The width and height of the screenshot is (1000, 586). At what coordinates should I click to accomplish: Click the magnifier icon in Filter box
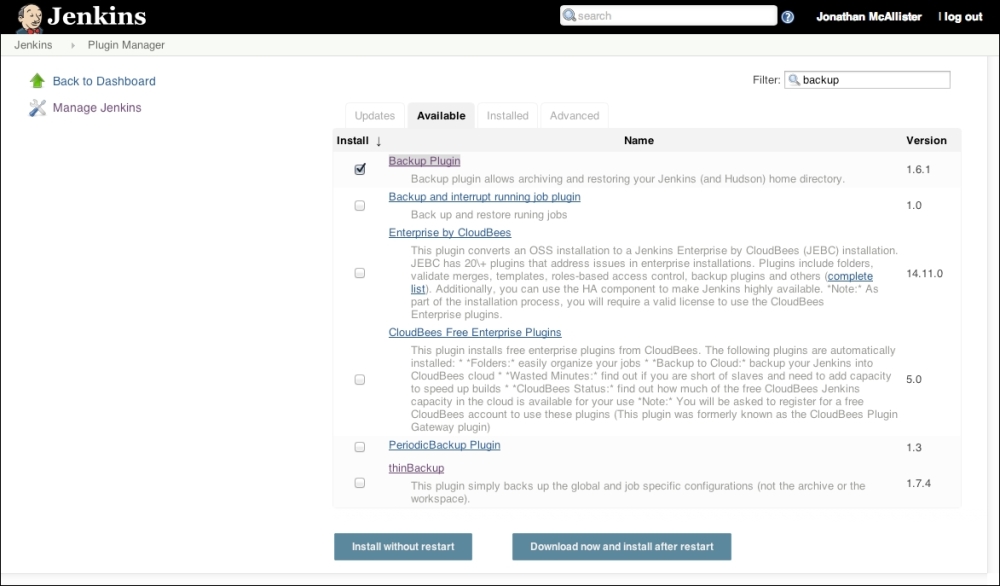pyautogui.click(x=794, y=80)
